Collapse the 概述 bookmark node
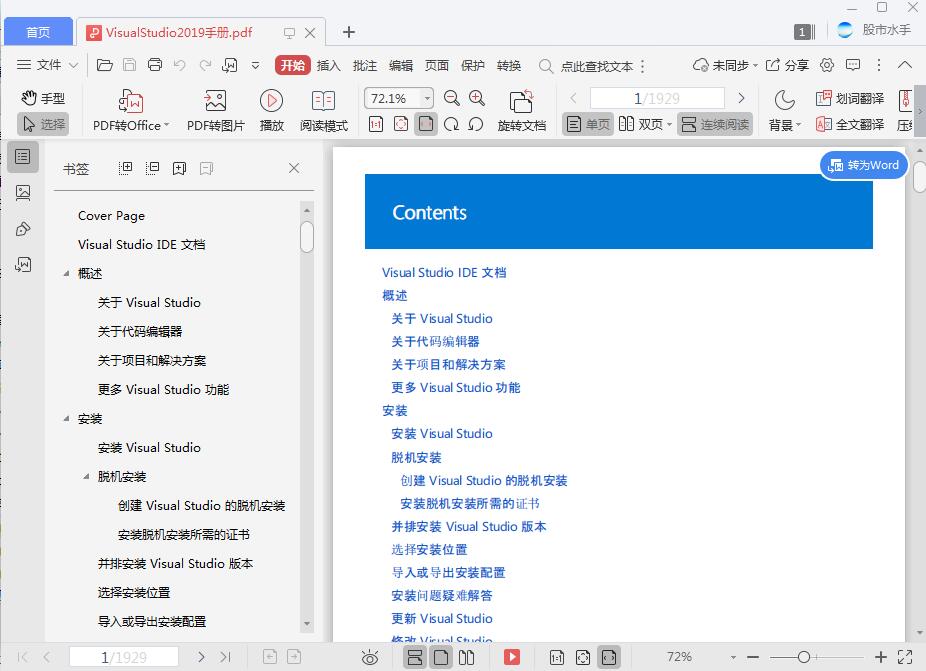The height and width of the screenshot is (671, 926). click(x=66, y=273)
